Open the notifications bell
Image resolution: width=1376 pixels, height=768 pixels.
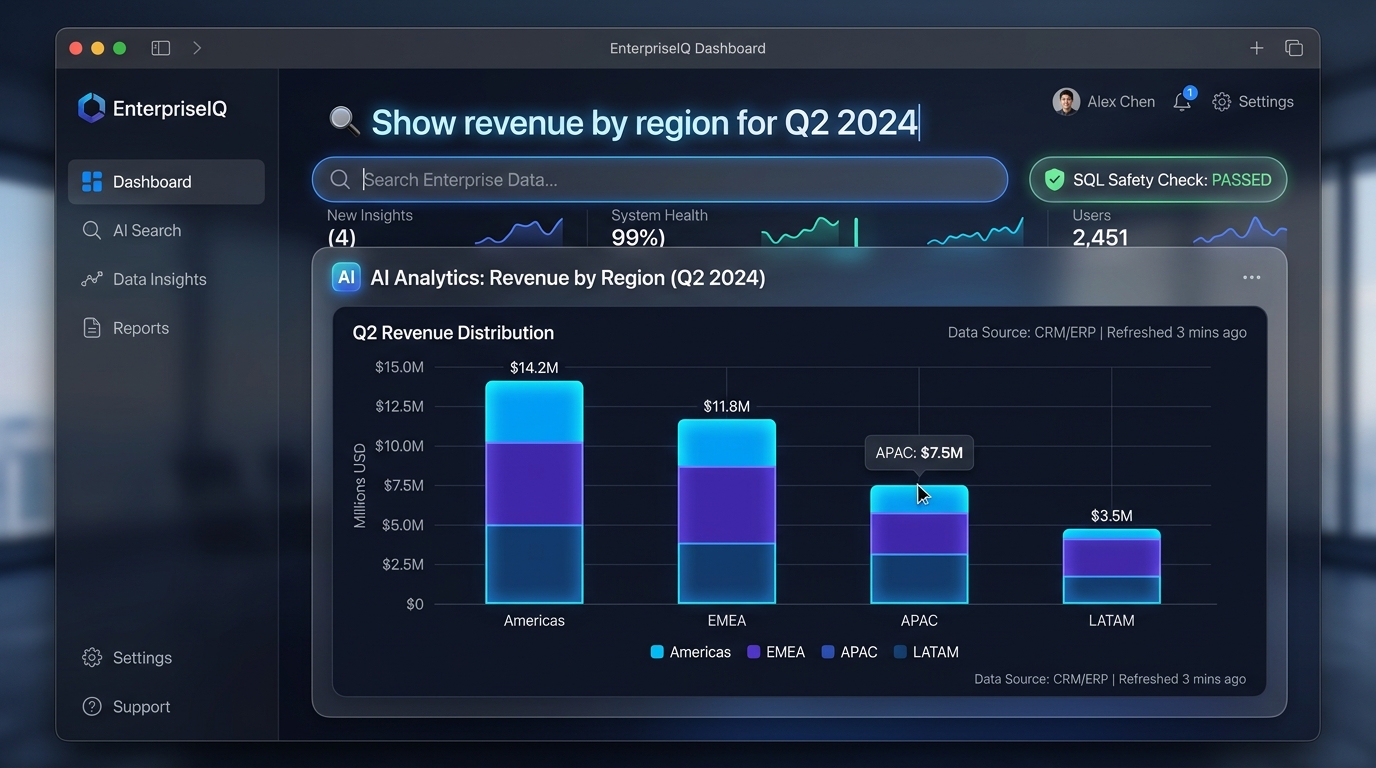pos(1182,102)
